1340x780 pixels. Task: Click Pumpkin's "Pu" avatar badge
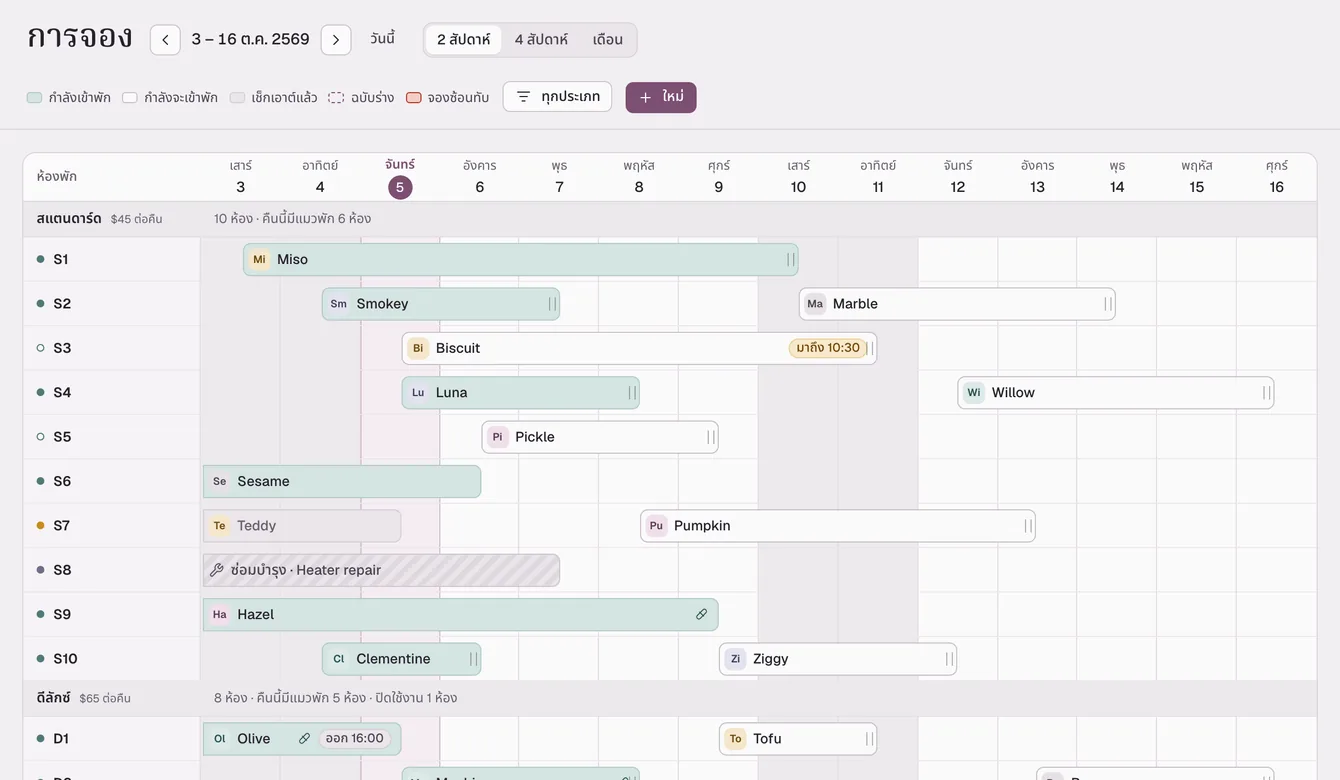click(656, 526)
